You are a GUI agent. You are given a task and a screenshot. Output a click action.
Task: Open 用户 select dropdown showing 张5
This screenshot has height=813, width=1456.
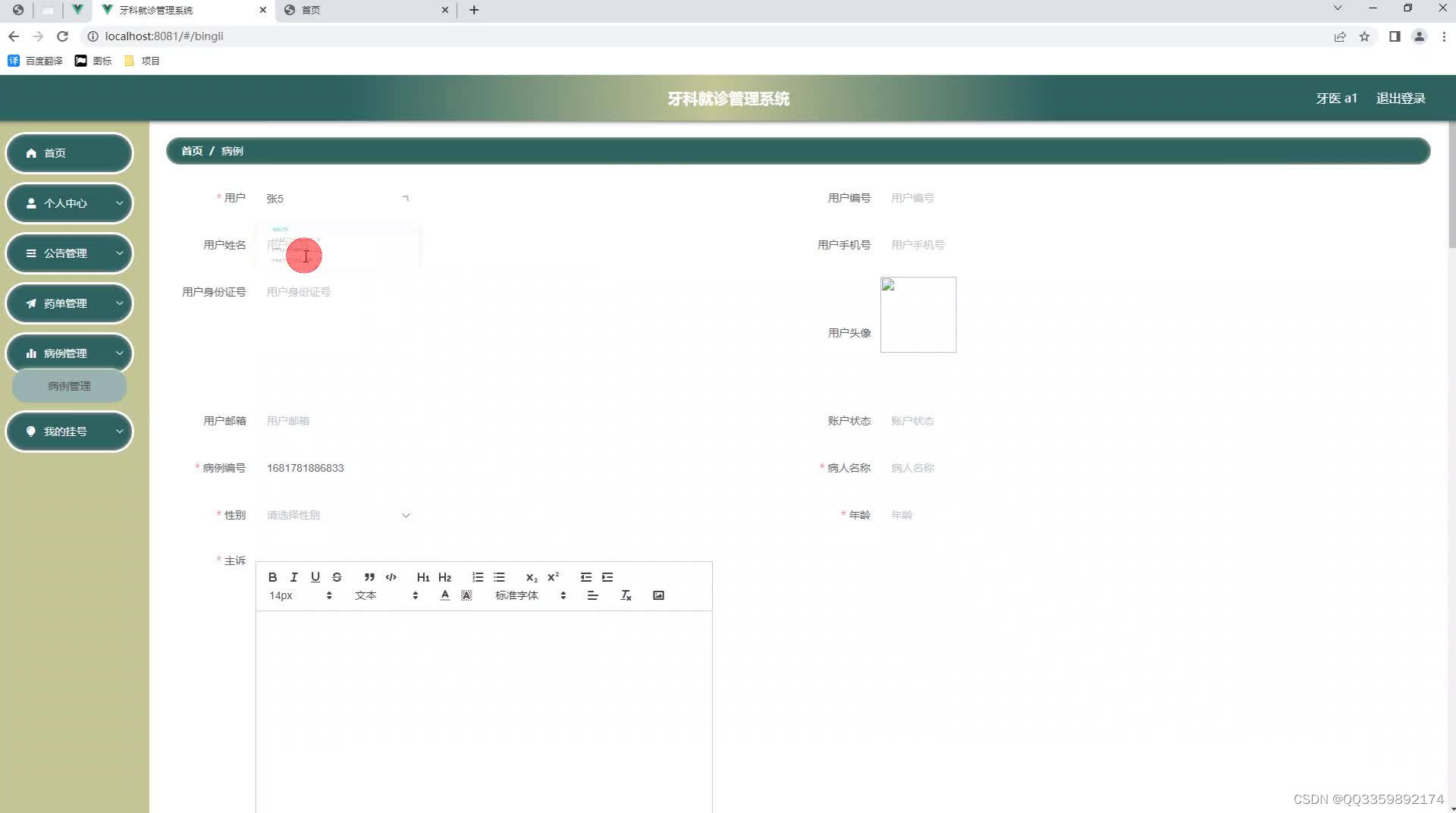[x=337, y=199]
